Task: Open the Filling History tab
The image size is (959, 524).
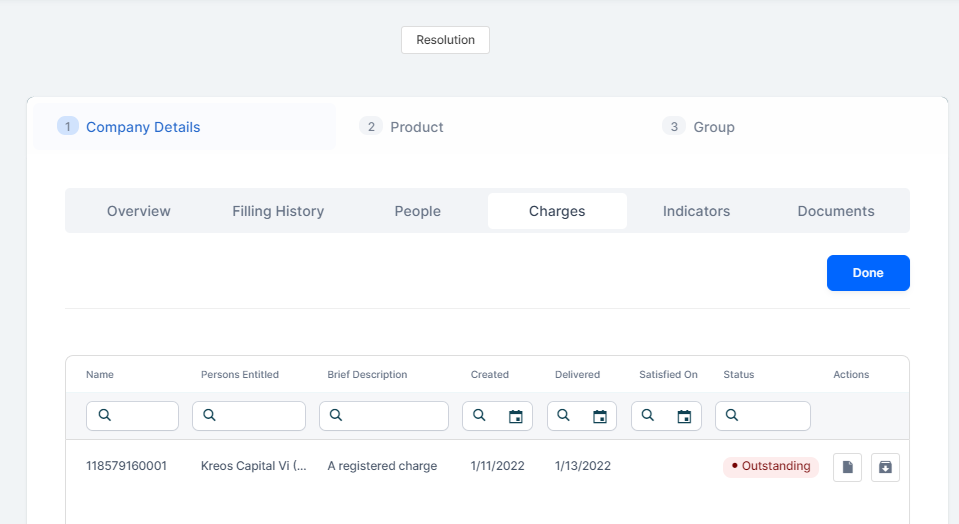Action: 278,211
